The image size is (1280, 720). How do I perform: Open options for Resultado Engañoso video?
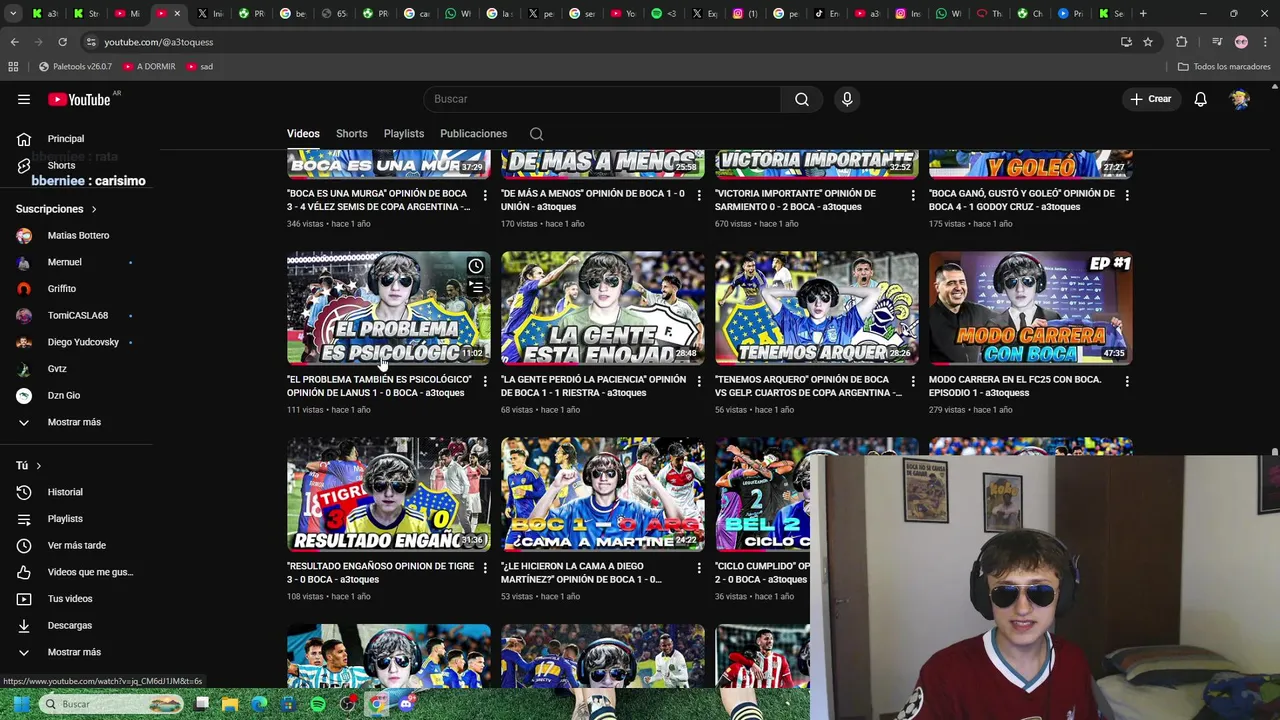(485, 568)
